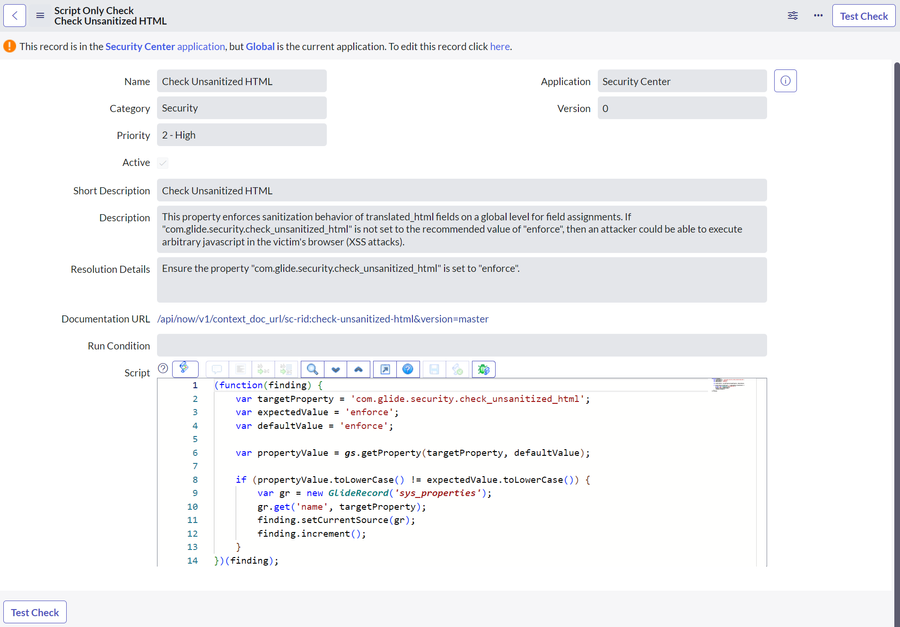Click the syntax check script icon
This screenshot has height=627, width=900.
[x=457, y=369]
